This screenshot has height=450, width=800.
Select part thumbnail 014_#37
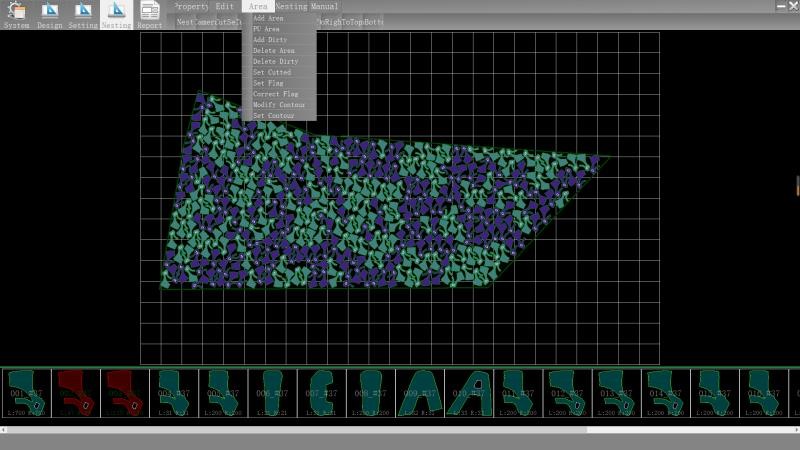click(665, 393)
